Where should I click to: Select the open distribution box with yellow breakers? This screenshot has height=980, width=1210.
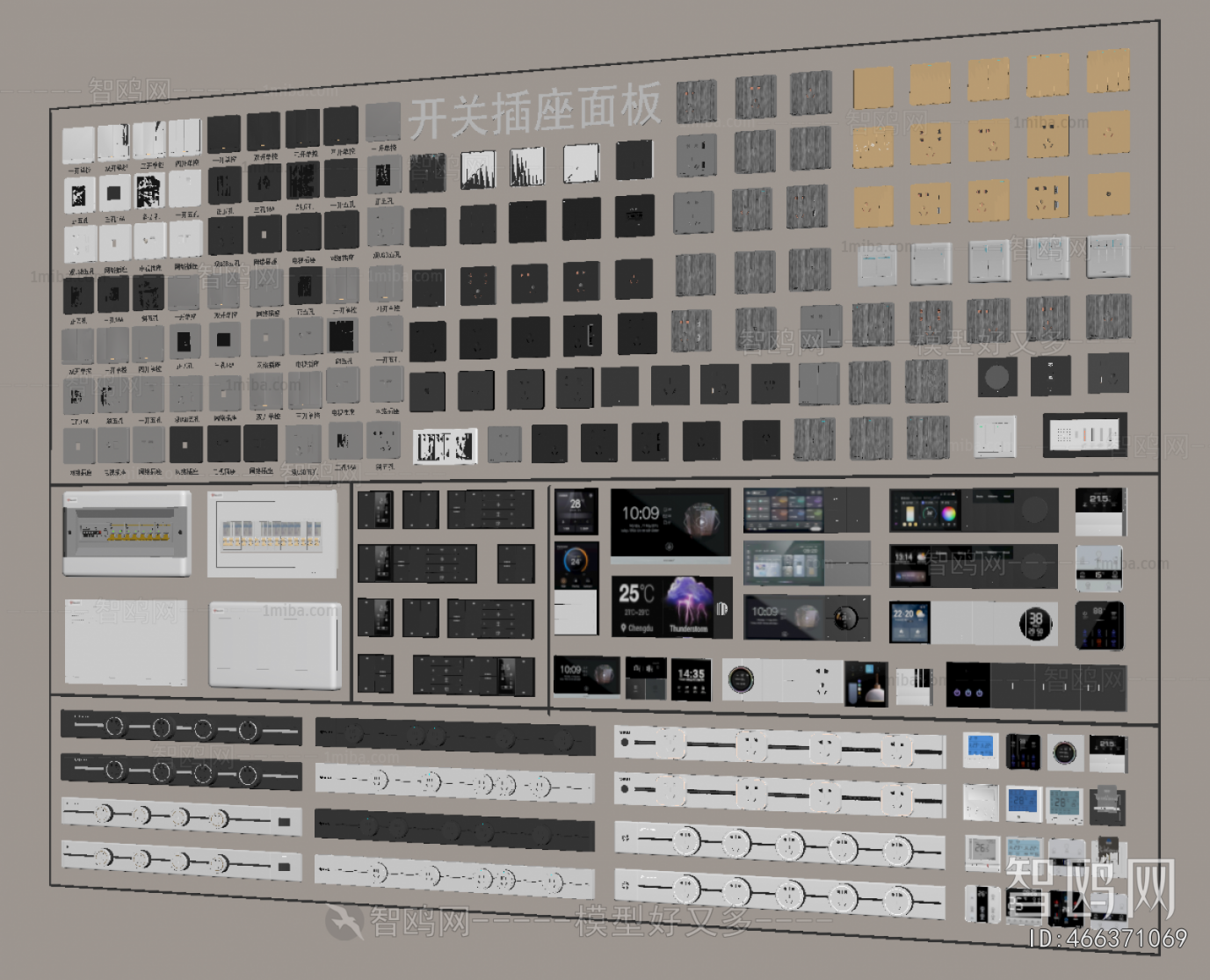pyautogui.click(x=127, y=534)
